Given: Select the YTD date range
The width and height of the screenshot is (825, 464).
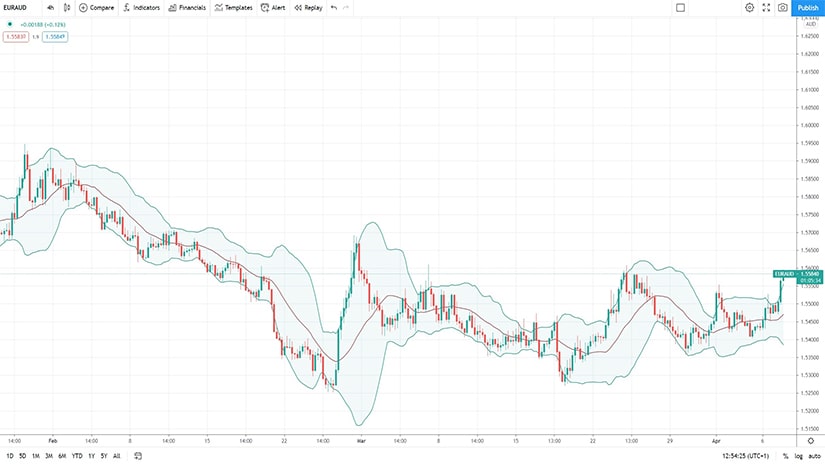Looking at the screenshot, I should pos(77,456).
